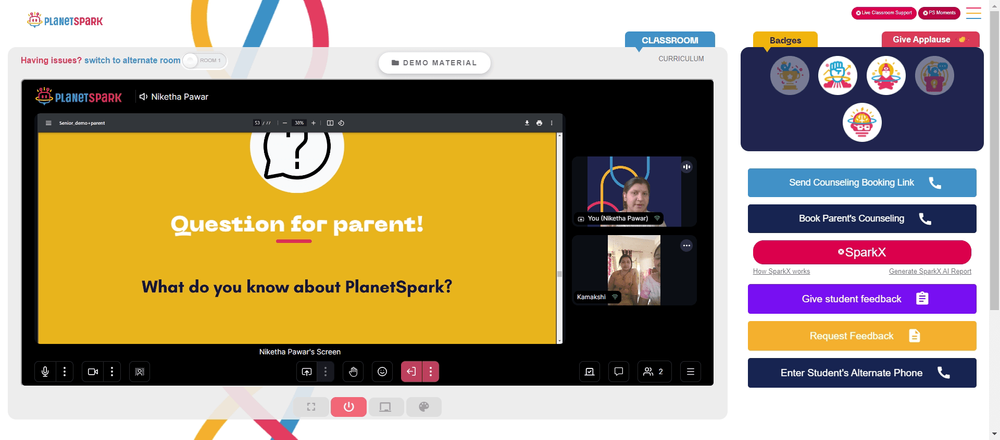Open the chat panel icon
Viewport: 1000px width, 440px height.
click(619, 372)
